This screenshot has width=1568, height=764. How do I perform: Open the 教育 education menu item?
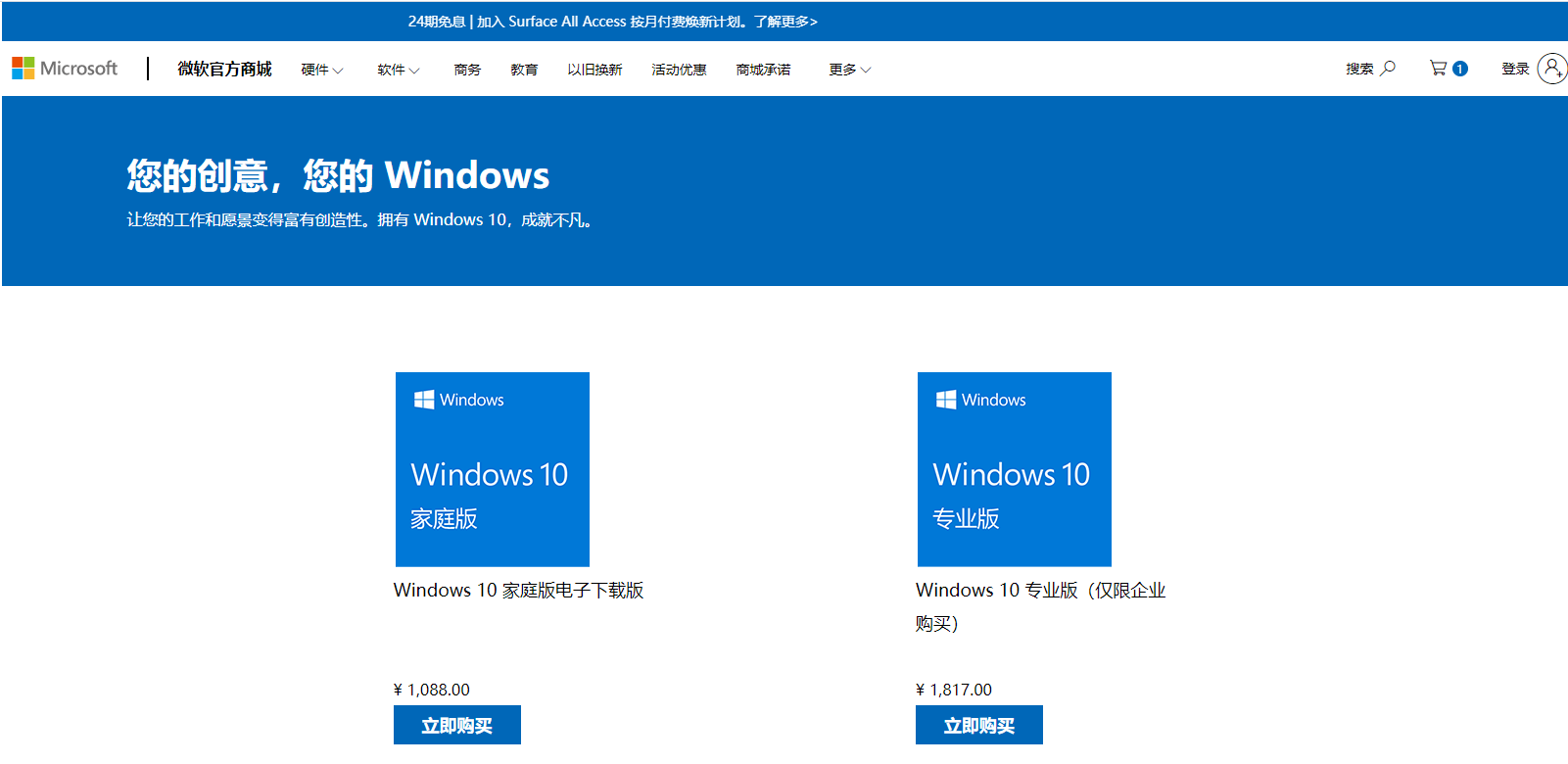[x=524, y=70]
